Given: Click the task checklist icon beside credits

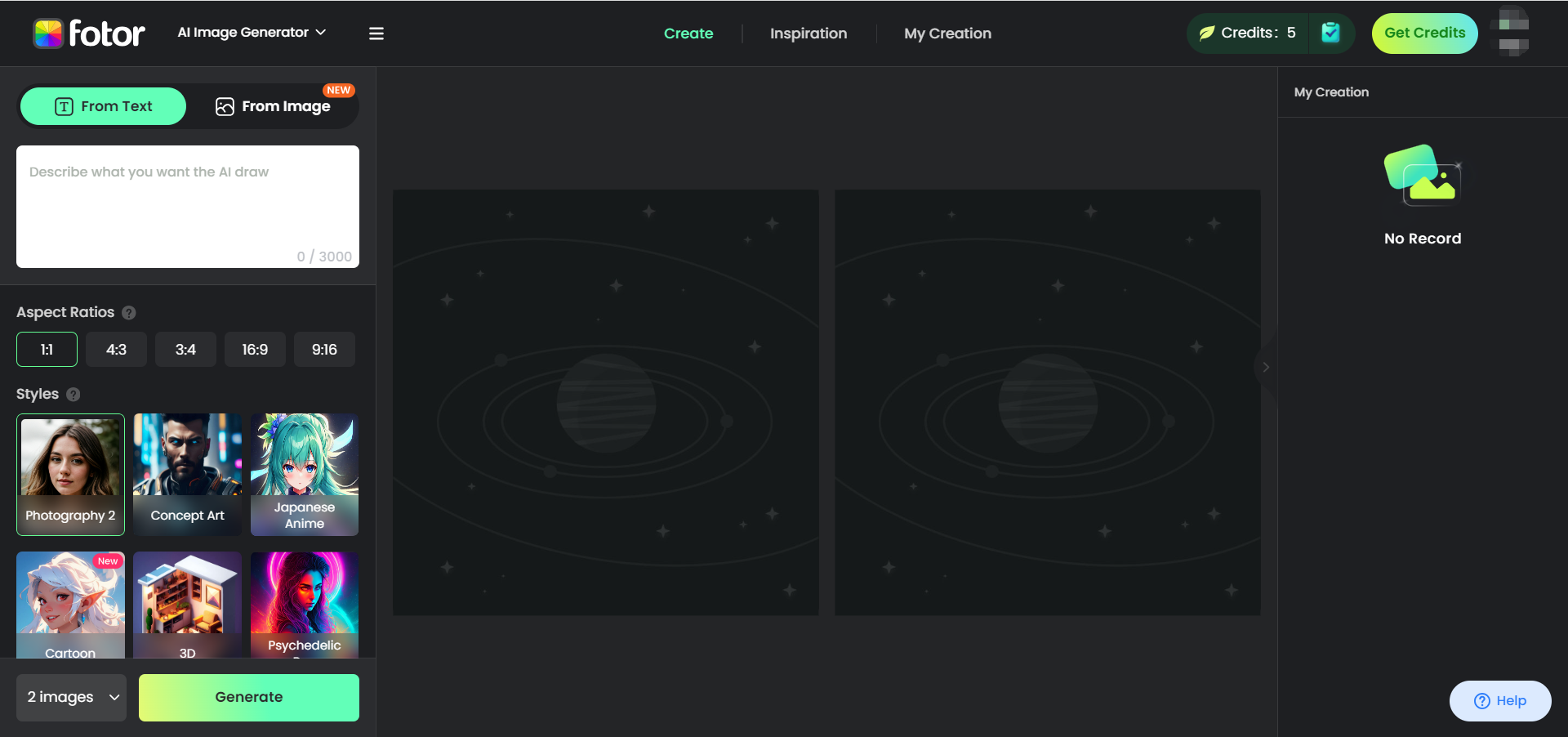Looking at the screenshot, I should click(1330, 33).
